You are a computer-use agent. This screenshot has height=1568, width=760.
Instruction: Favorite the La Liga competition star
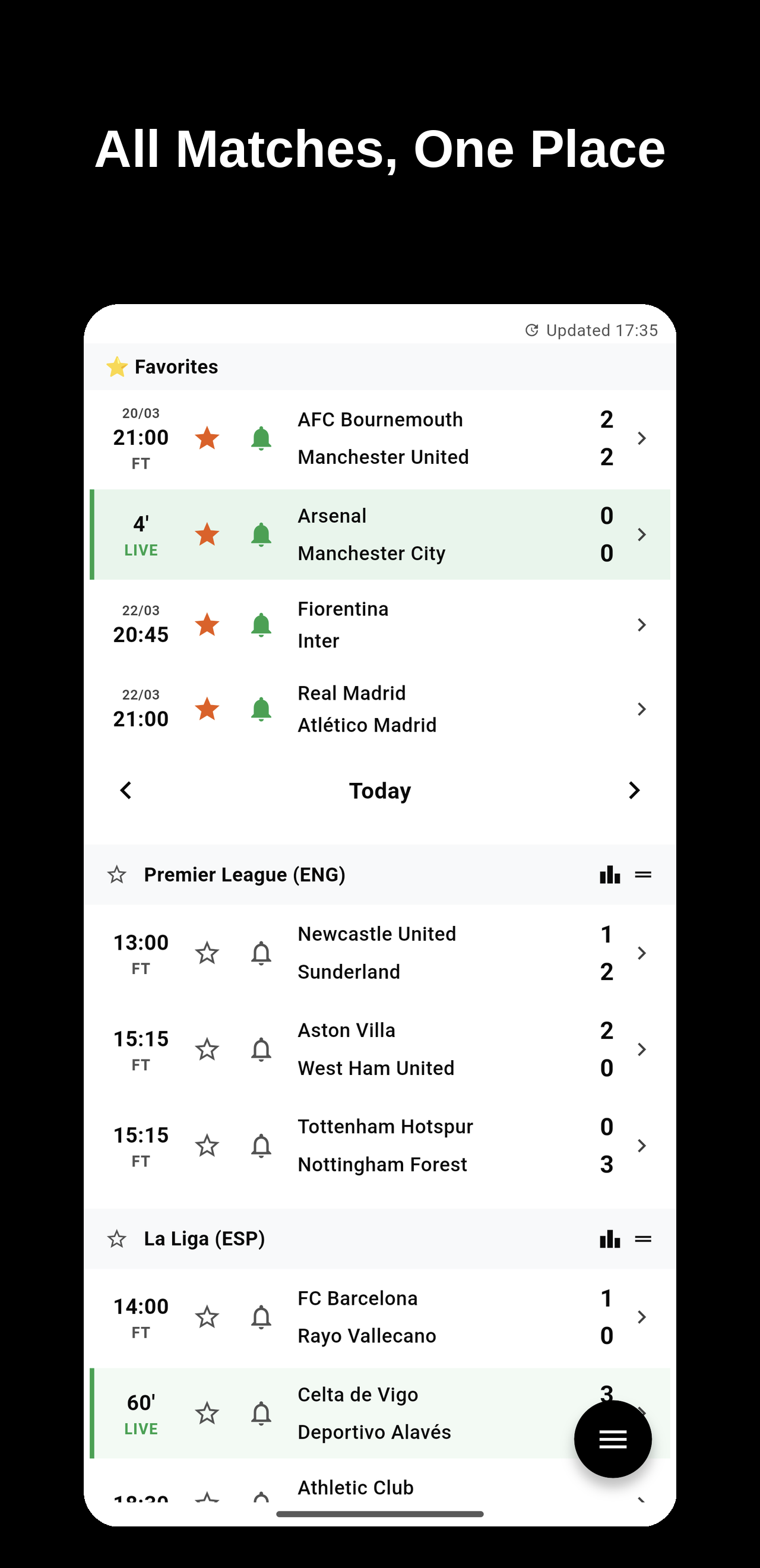point(117,1239)
